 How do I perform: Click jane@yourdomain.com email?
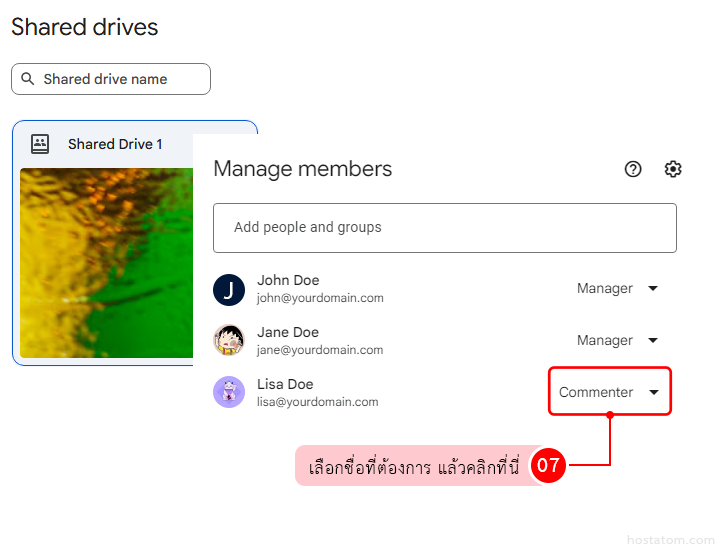pyautogui.click(x=320, y=350)
